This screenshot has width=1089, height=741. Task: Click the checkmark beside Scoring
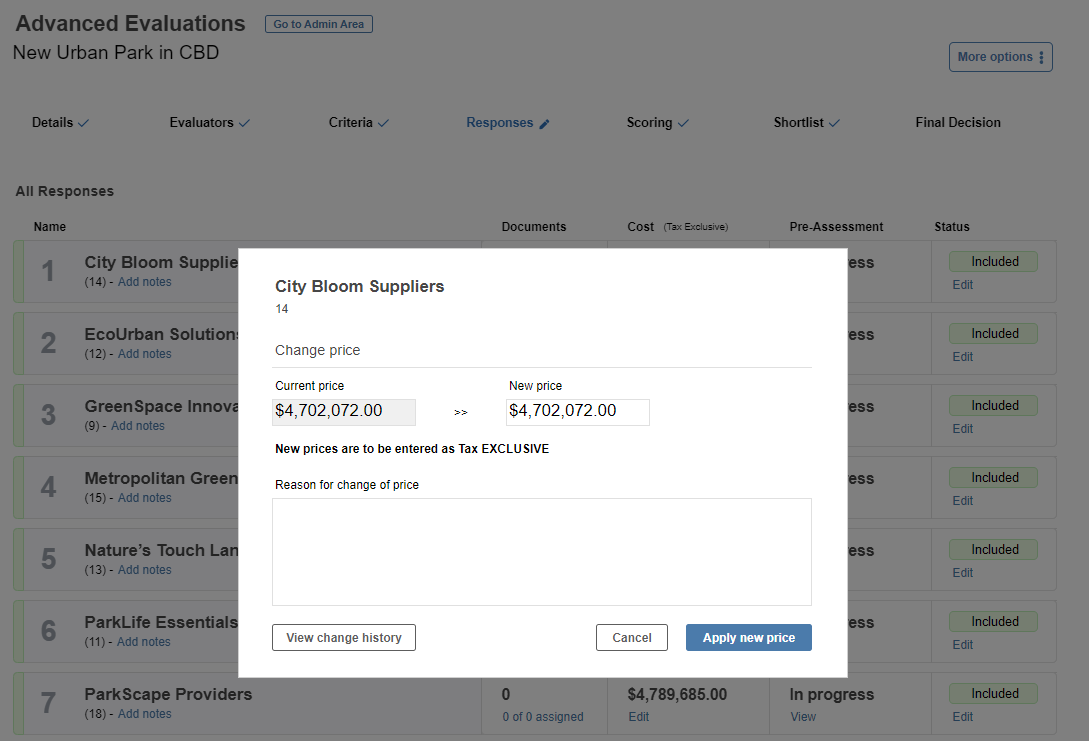coord(683,123)
